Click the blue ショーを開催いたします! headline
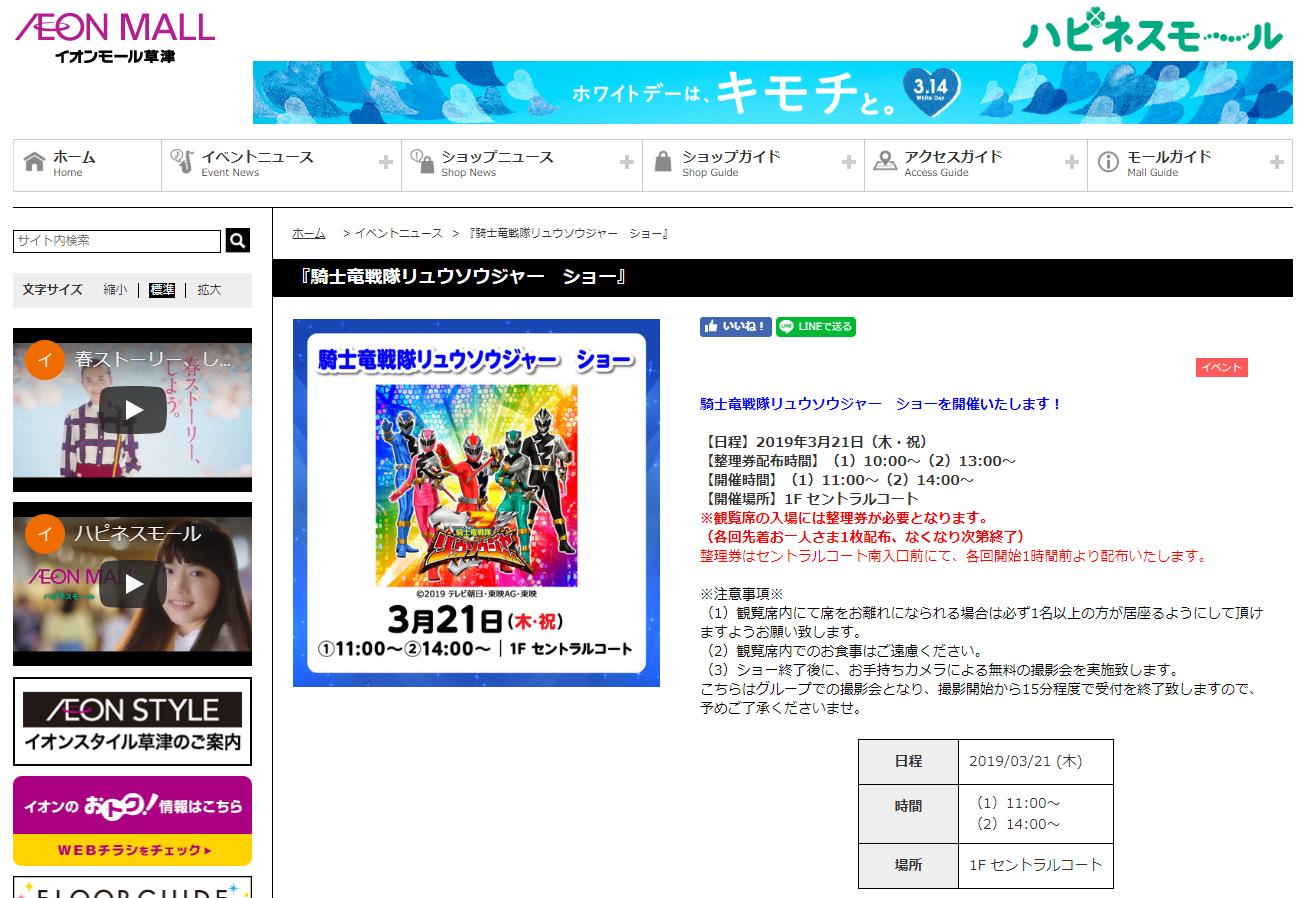This screenshot has height=898, width=1310. click(881, 404)
